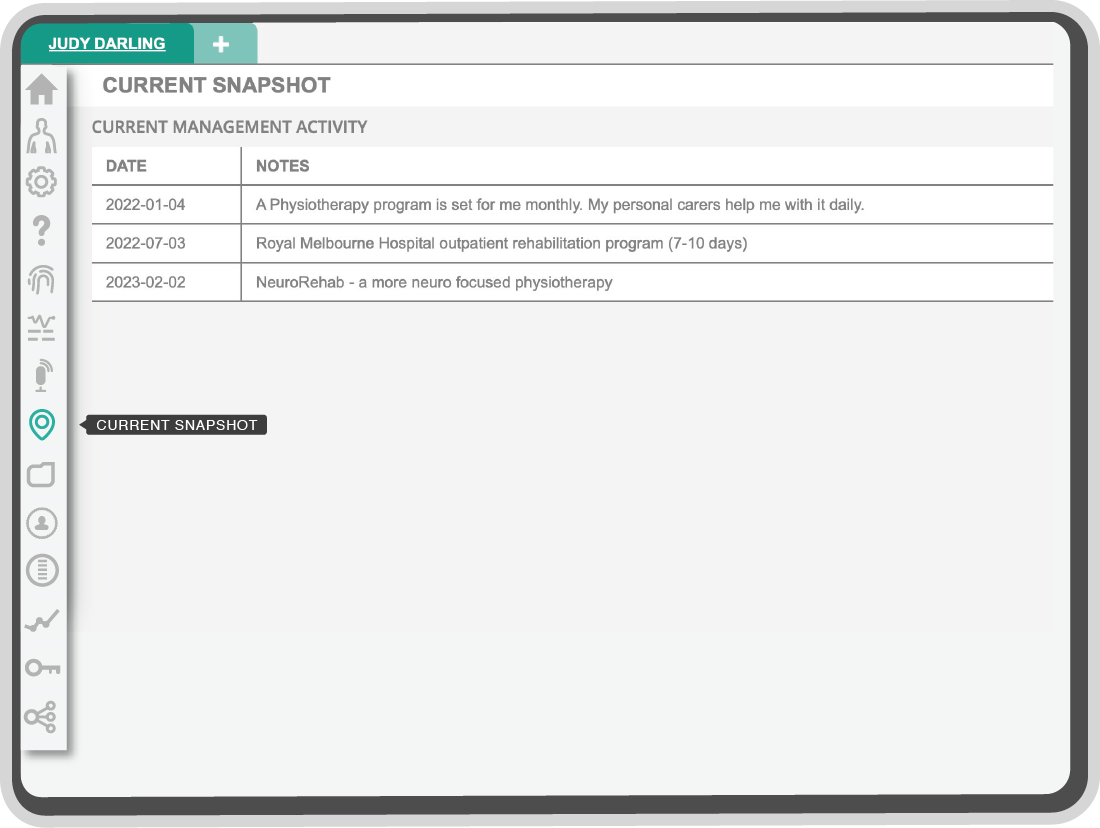This screenshot has height=828, width=1100.
Task: Select the 2022-01-04 Physiotherapy program row
Action: click(x=572, y=205)
